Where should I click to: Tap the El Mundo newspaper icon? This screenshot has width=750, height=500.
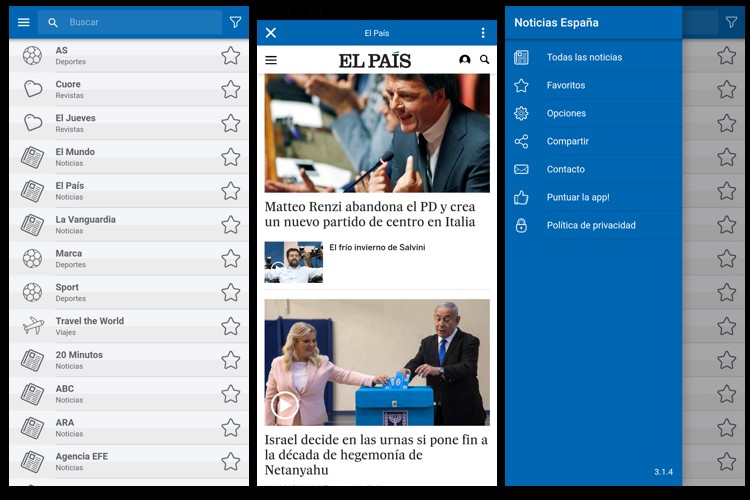click(33, 157)
